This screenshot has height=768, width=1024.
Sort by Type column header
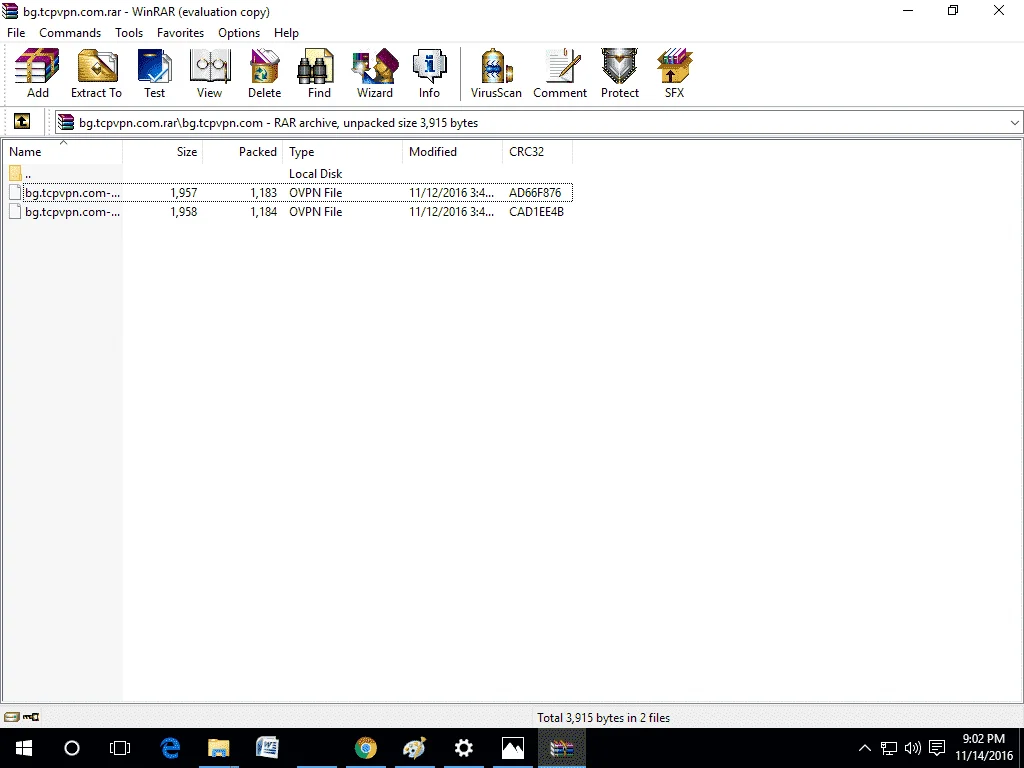point(343,152)
